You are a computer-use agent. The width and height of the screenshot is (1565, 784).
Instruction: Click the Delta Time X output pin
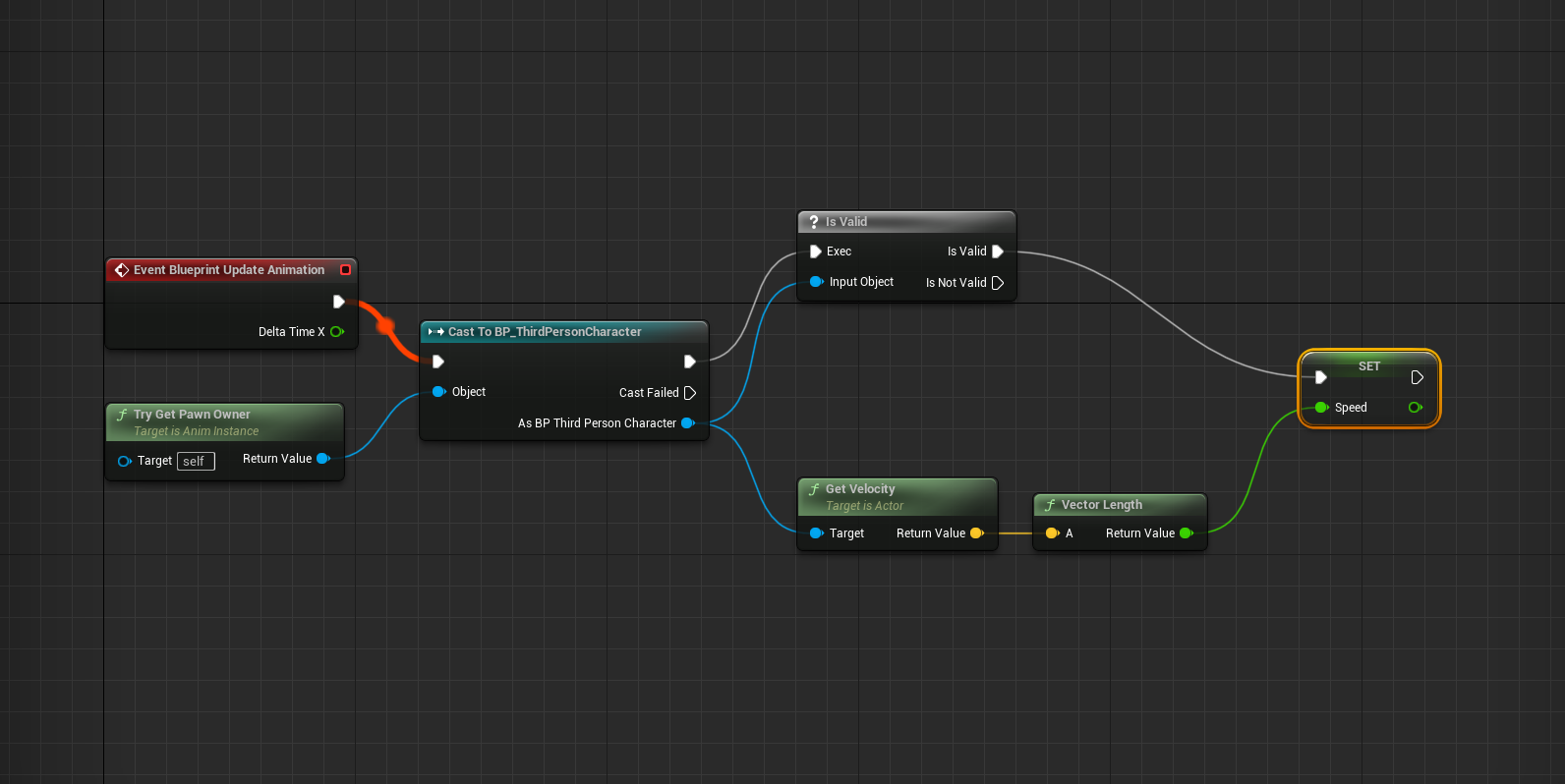point(337,332)
